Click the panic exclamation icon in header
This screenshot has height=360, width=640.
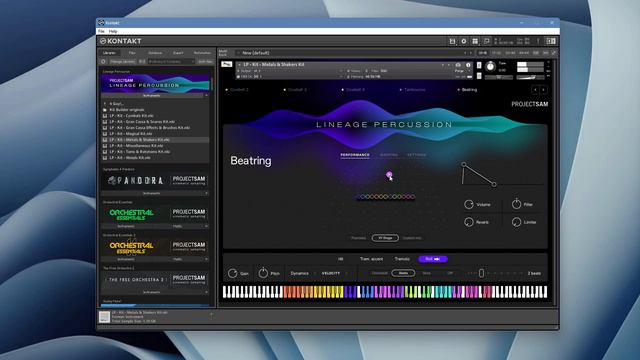tap(538, 41)
